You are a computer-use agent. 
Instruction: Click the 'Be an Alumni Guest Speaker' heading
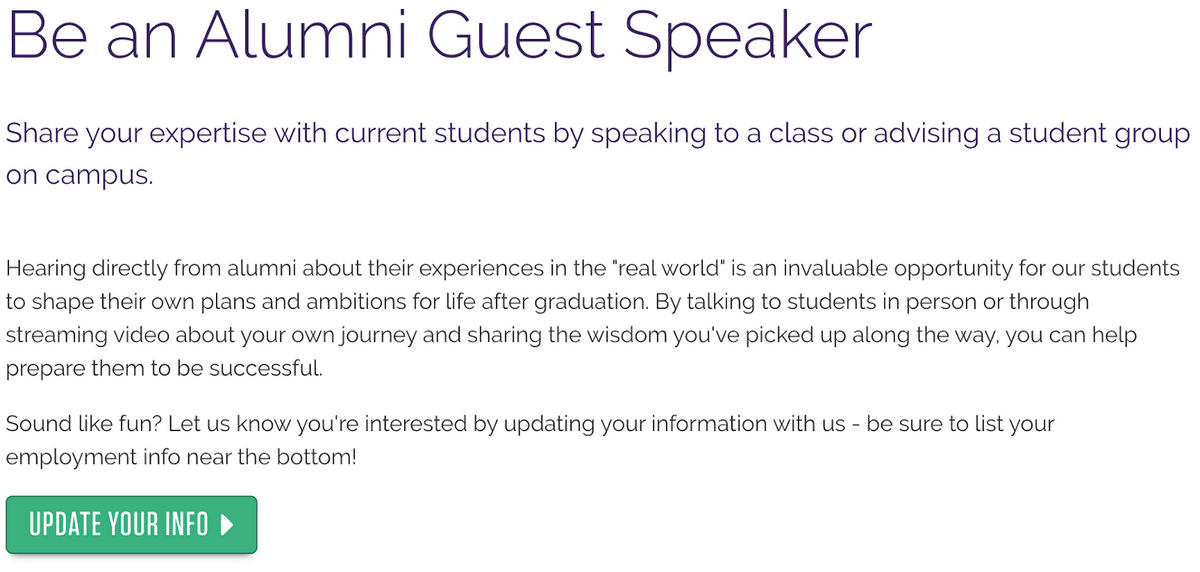440,35
